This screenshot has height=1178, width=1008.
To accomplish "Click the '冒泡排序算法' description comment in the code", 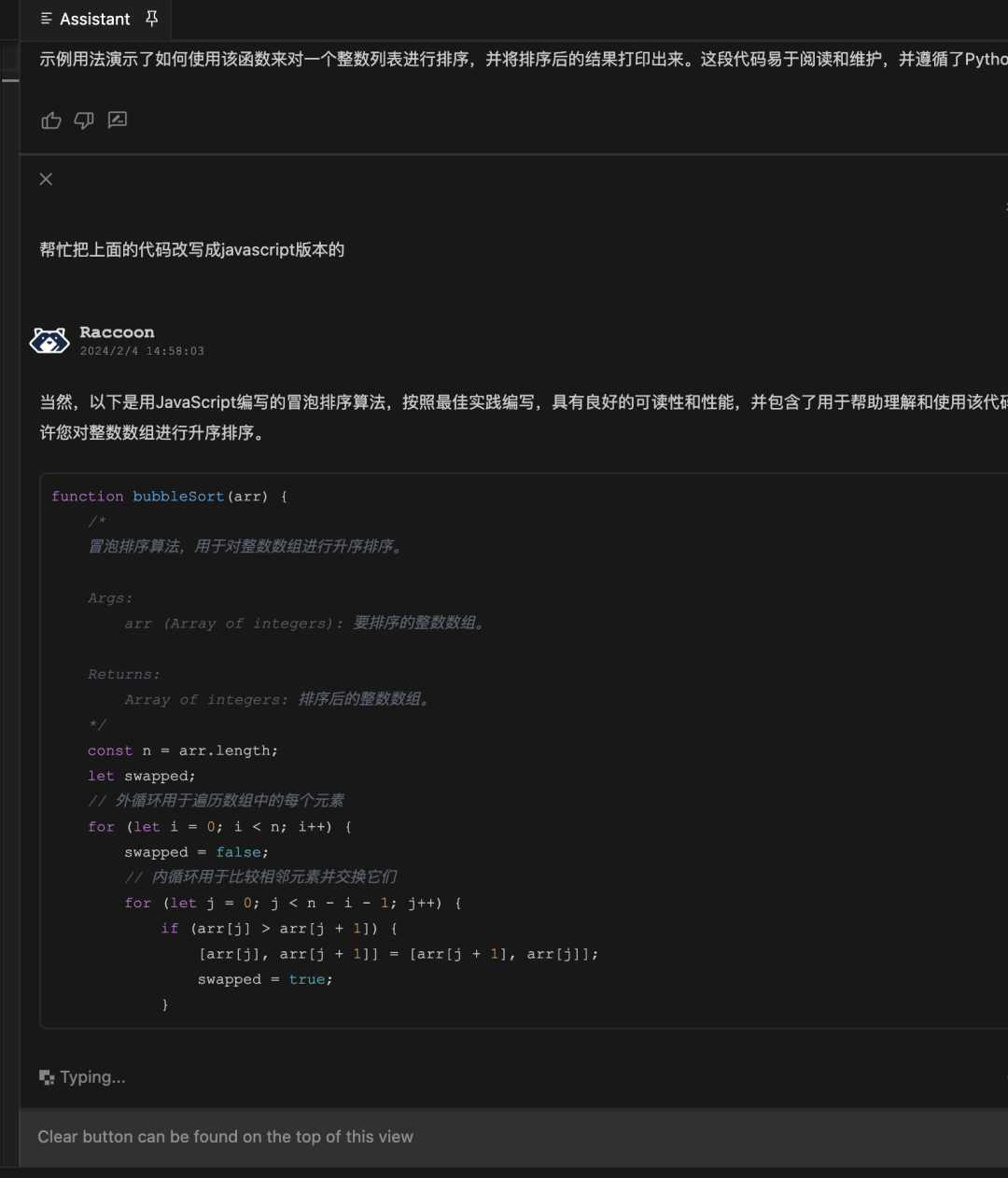I will point(246,547).
